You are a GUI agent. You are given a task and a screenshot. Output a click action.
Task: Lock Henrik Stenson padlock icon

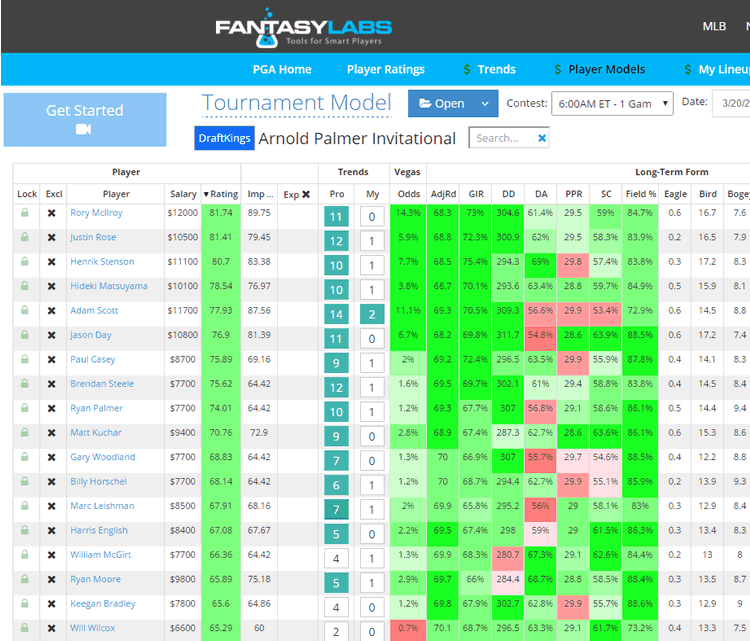[x=25, y=261]
